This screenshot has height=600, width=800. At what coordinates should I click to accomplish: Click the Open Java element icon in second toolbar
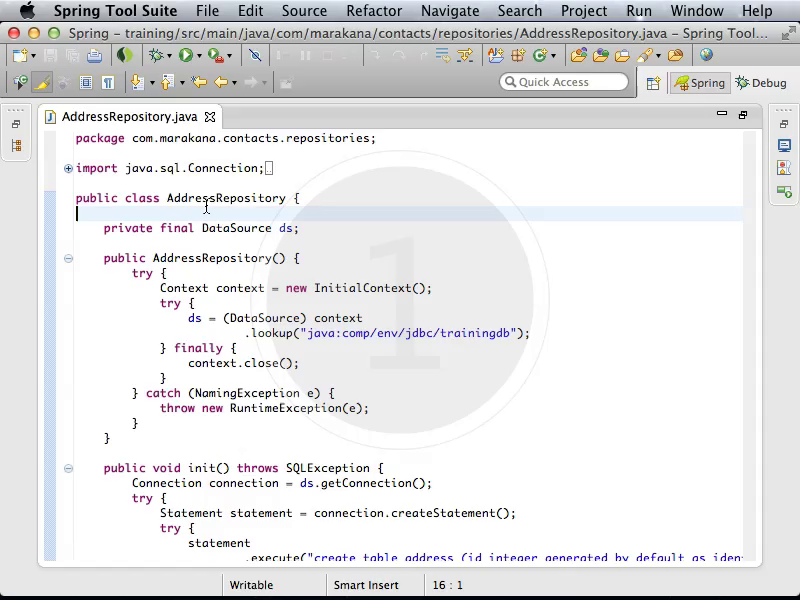(x=20, y=82)
